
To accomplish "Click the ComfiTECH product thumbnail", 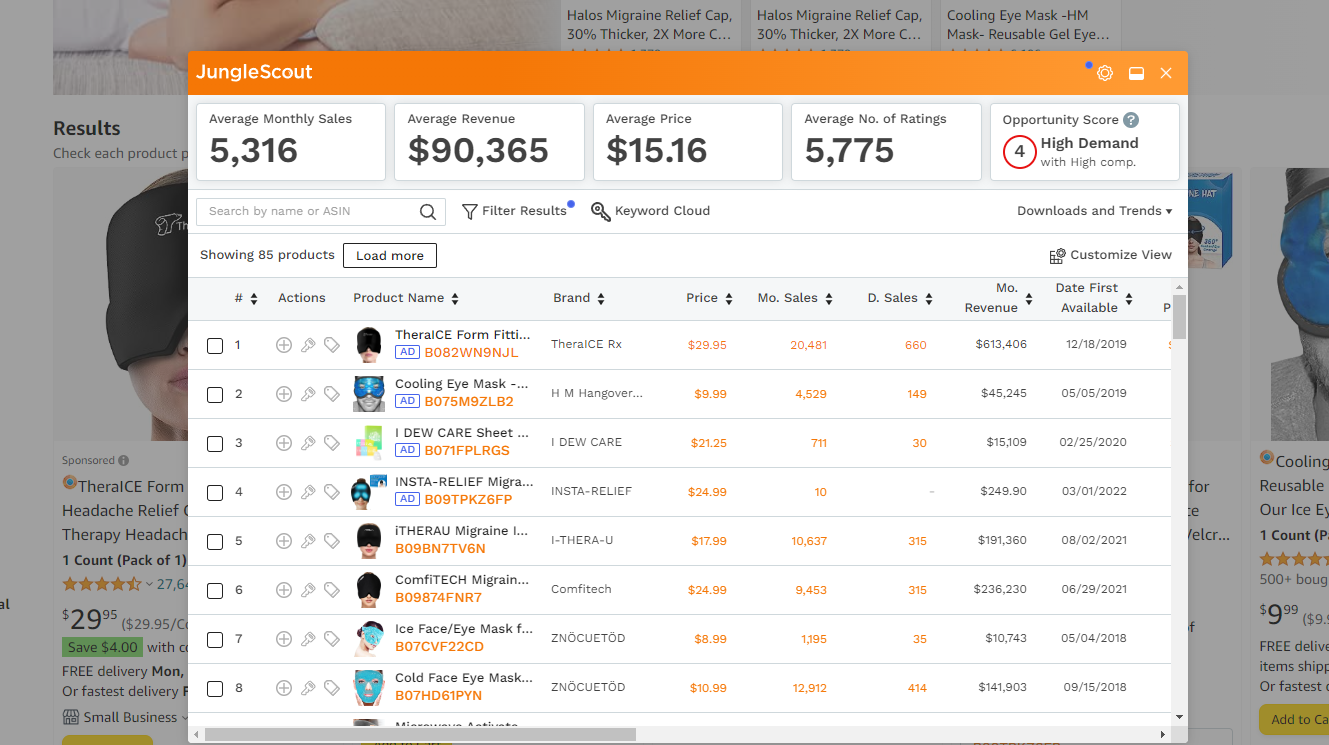I will [368, 590].
